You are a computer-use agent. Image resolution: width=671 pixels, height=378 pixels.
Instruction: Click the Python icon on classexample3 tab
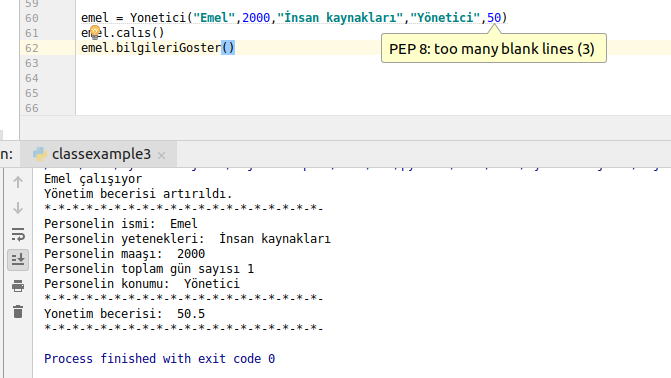click(40, 154)
